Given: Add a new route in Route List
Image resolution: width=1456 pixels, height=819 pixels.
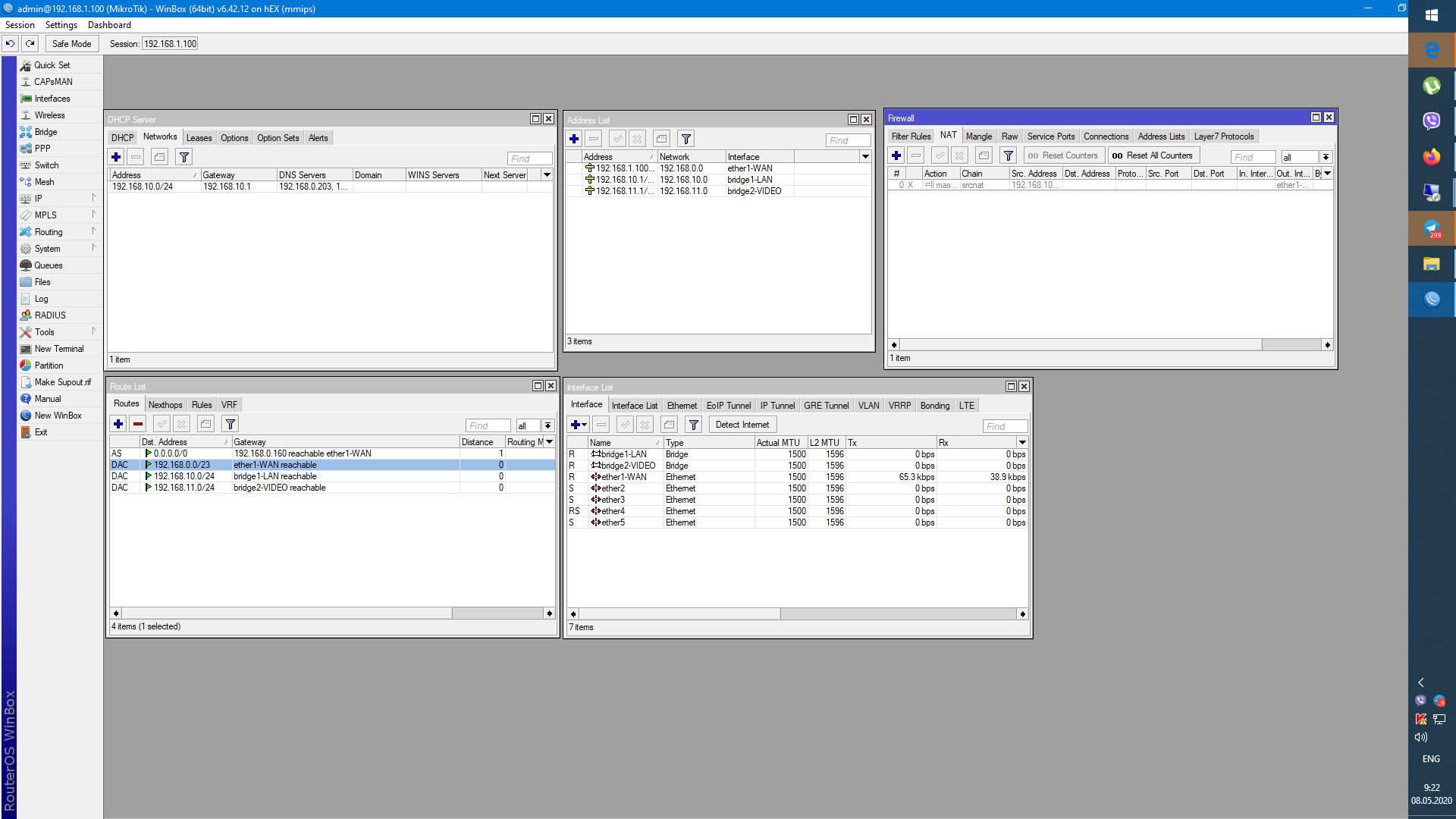Looking at the screenshot, I should click(x=118, y=424).
